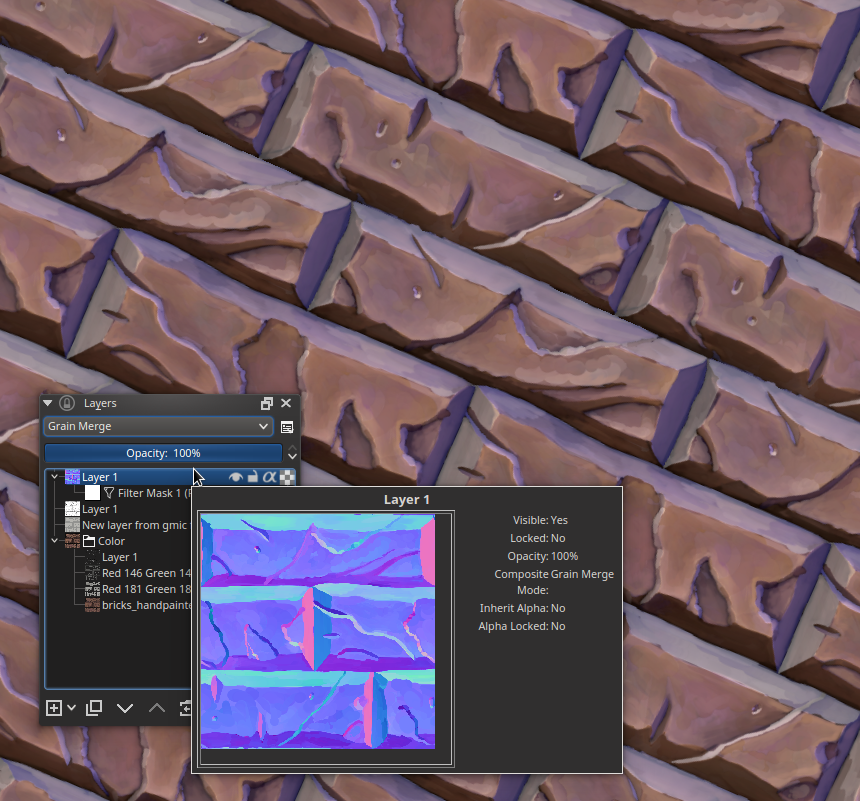The width and height of the screenshot is (860, 801).
Task: Move the active layer up with the arrow icon
Action: [x=156, y=708]
